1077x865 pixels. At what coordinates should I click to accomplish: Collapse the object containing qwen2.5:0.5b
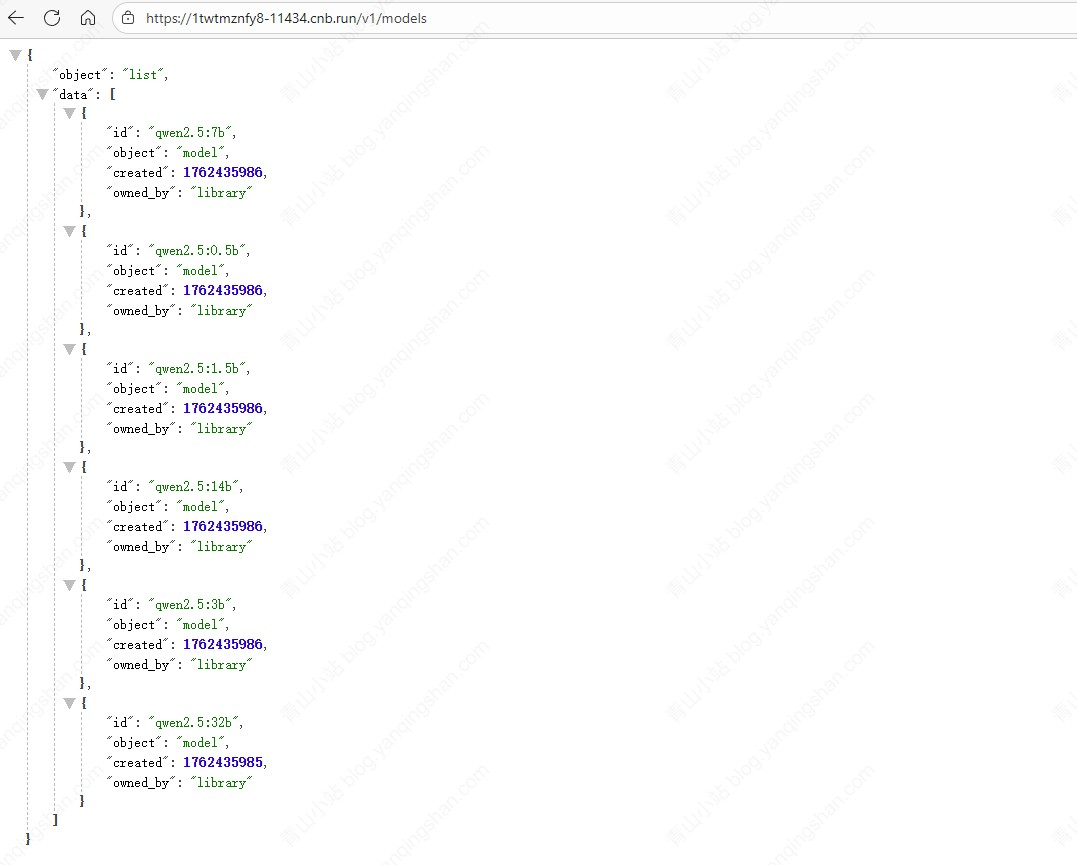click(x=69, y=231)
